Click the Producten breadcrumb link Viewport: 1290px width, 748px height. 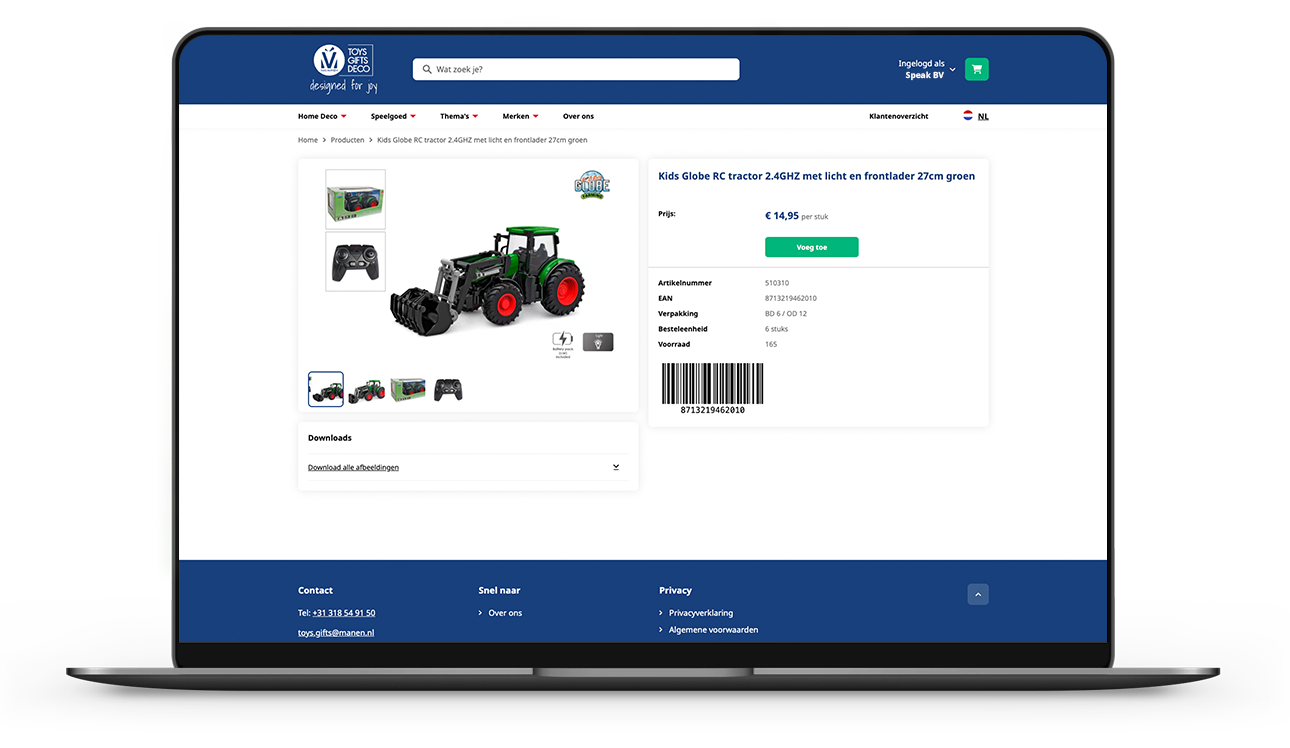[x=347, y=140]
